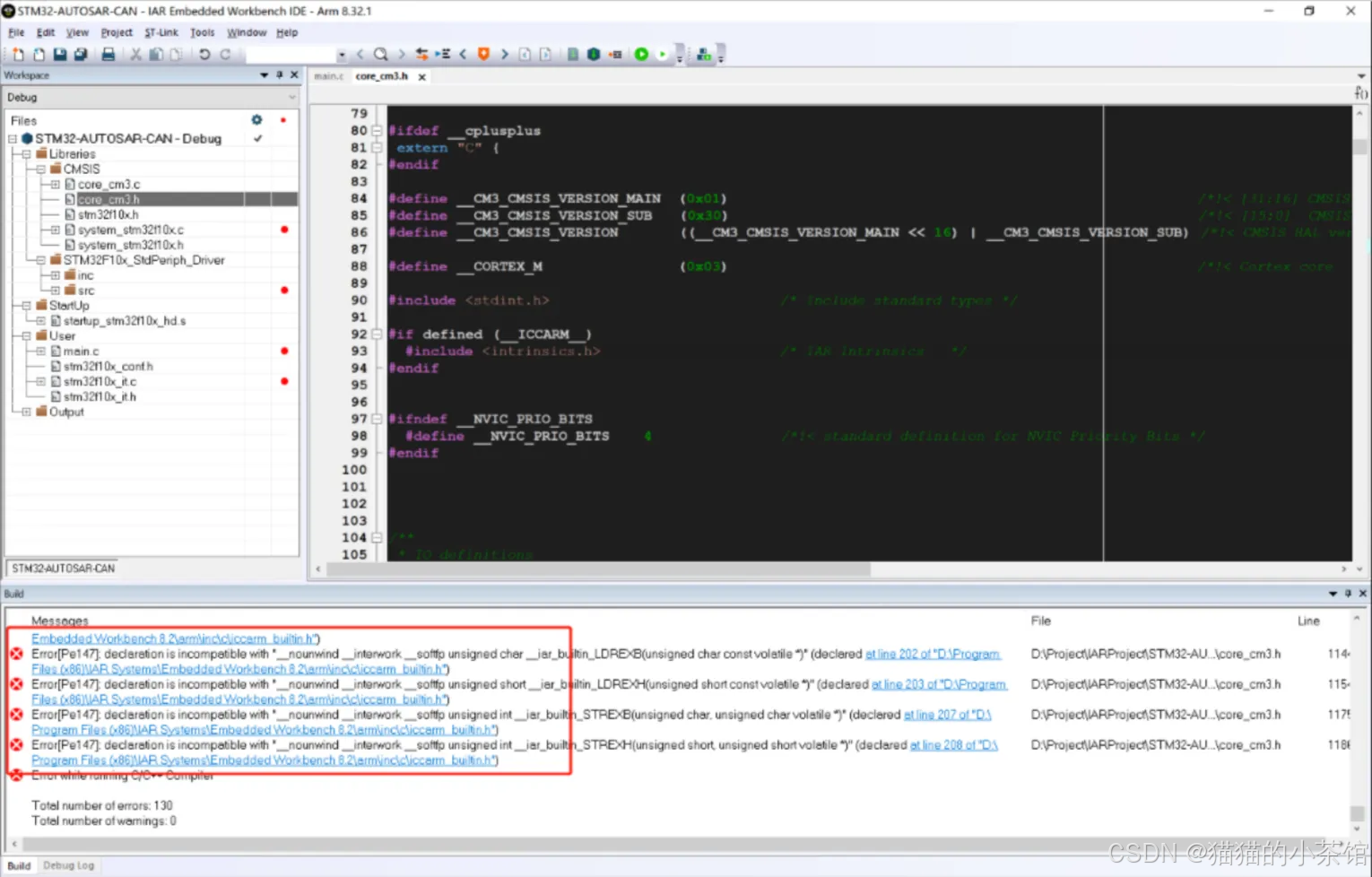The image size is (1372, 877).
Task: Collapse the STM32F10x_StdPeriph_Driver folder
Action: (x=41, y=260)
